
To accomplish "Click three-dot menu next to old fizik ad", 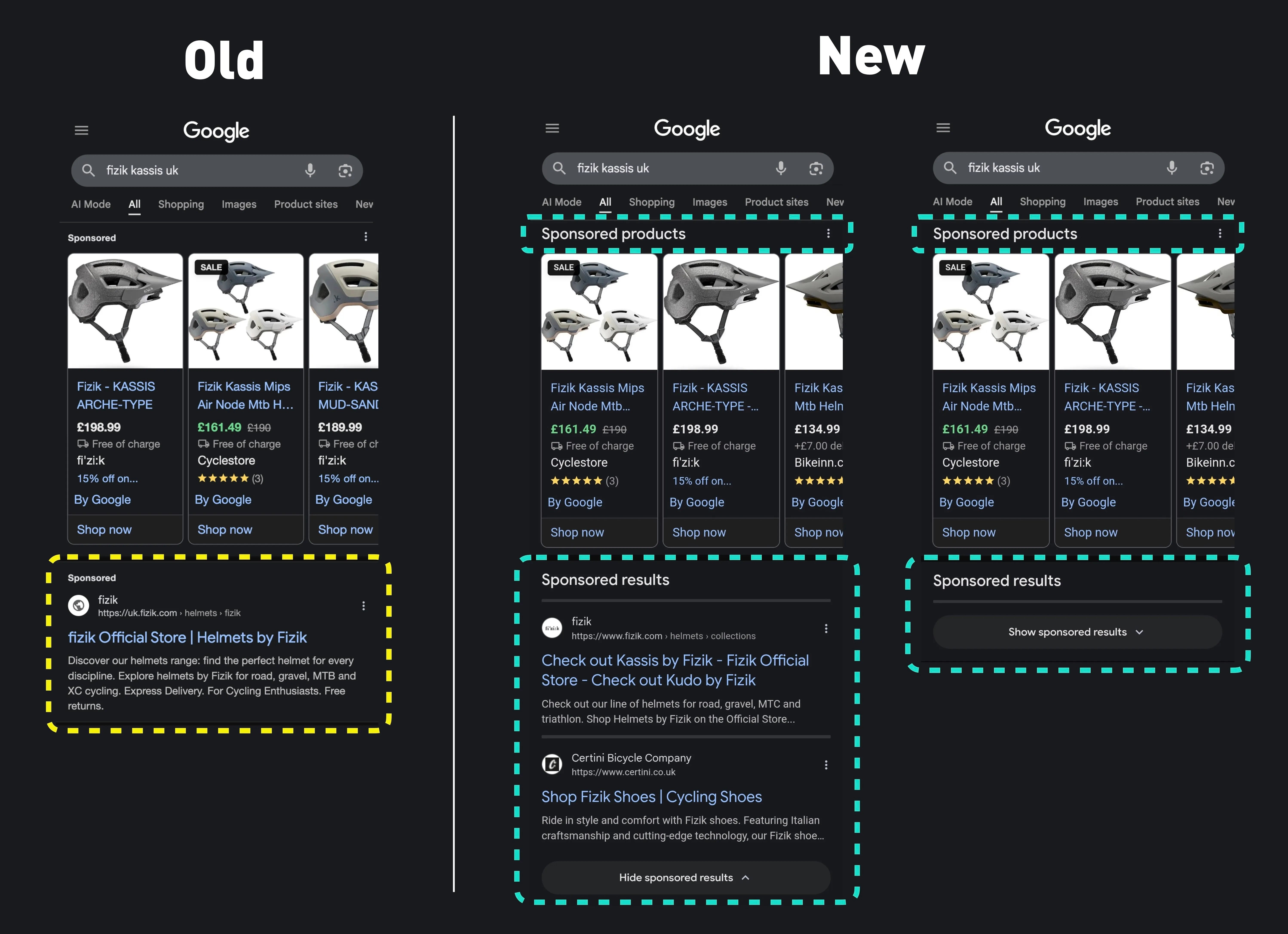I will pos(363,606).
